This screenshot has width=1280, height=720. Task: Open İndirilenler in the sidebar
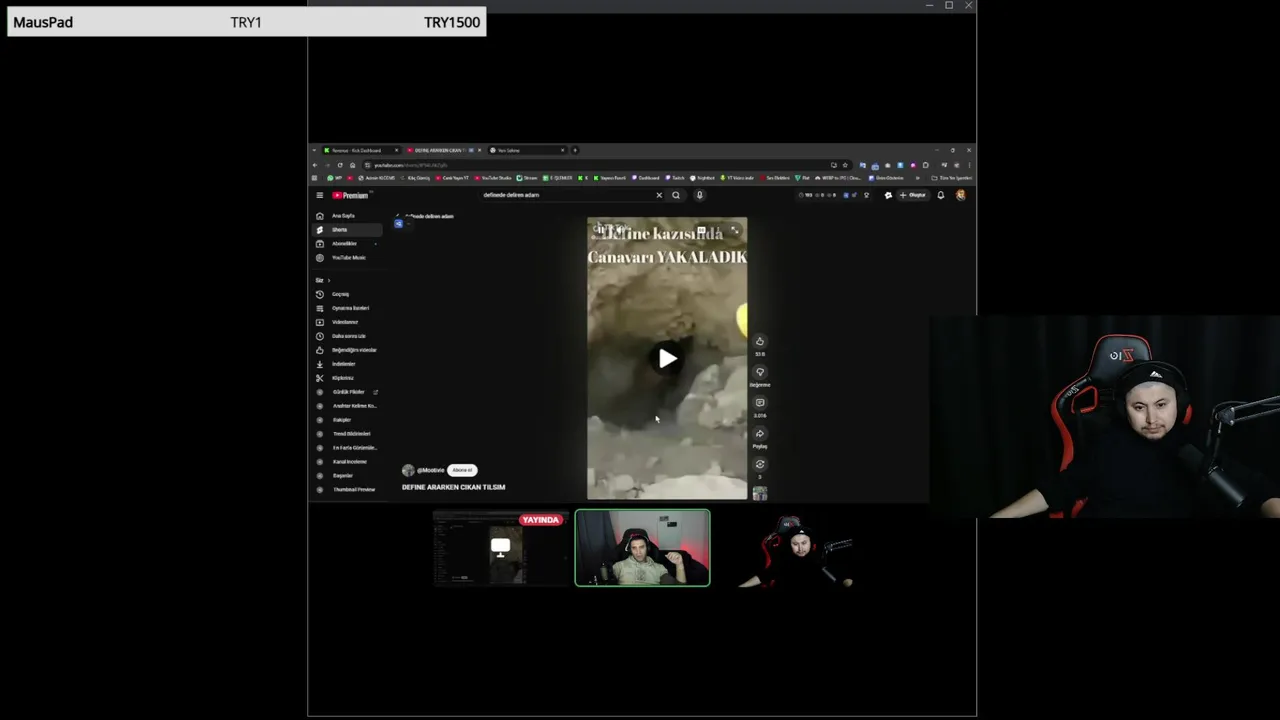tap(347, 364)
